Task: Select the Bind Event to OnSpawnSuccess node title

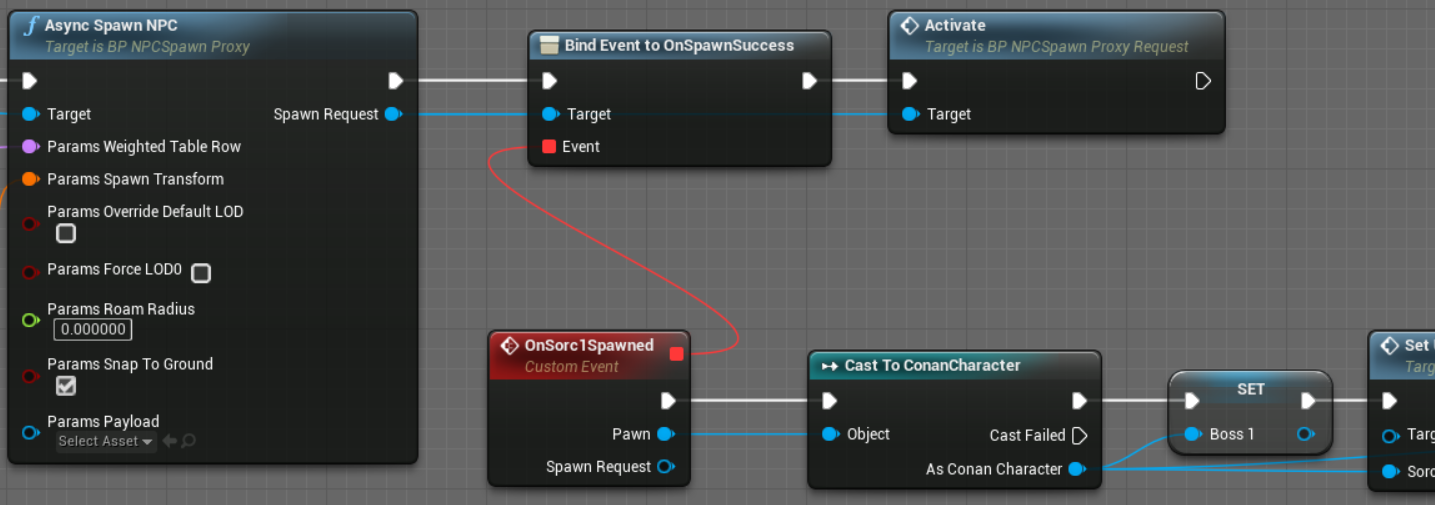Action: [x=678, y=45]
